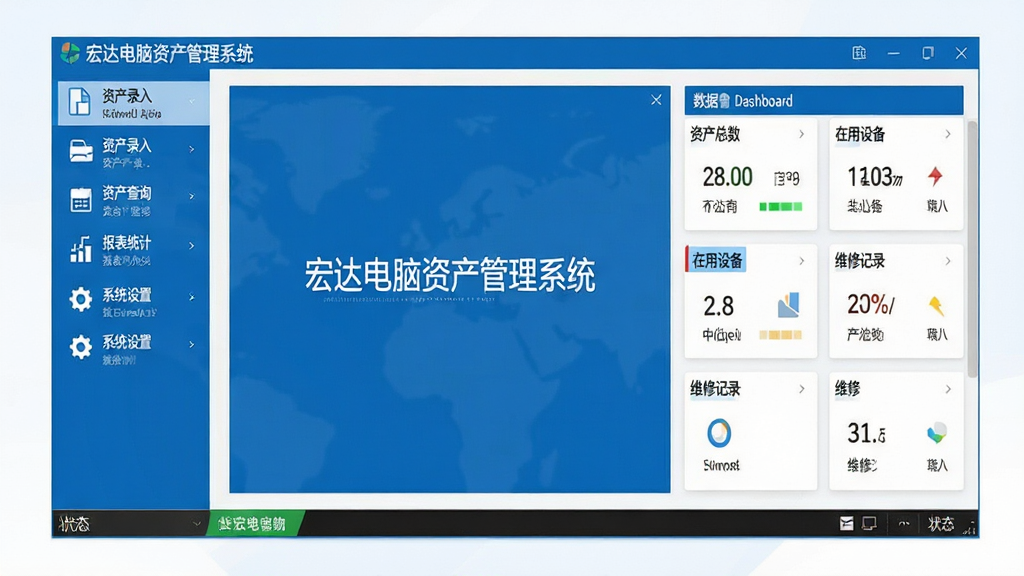Click the green progress bar in 资产总数 card

click(x=780, y=206)
